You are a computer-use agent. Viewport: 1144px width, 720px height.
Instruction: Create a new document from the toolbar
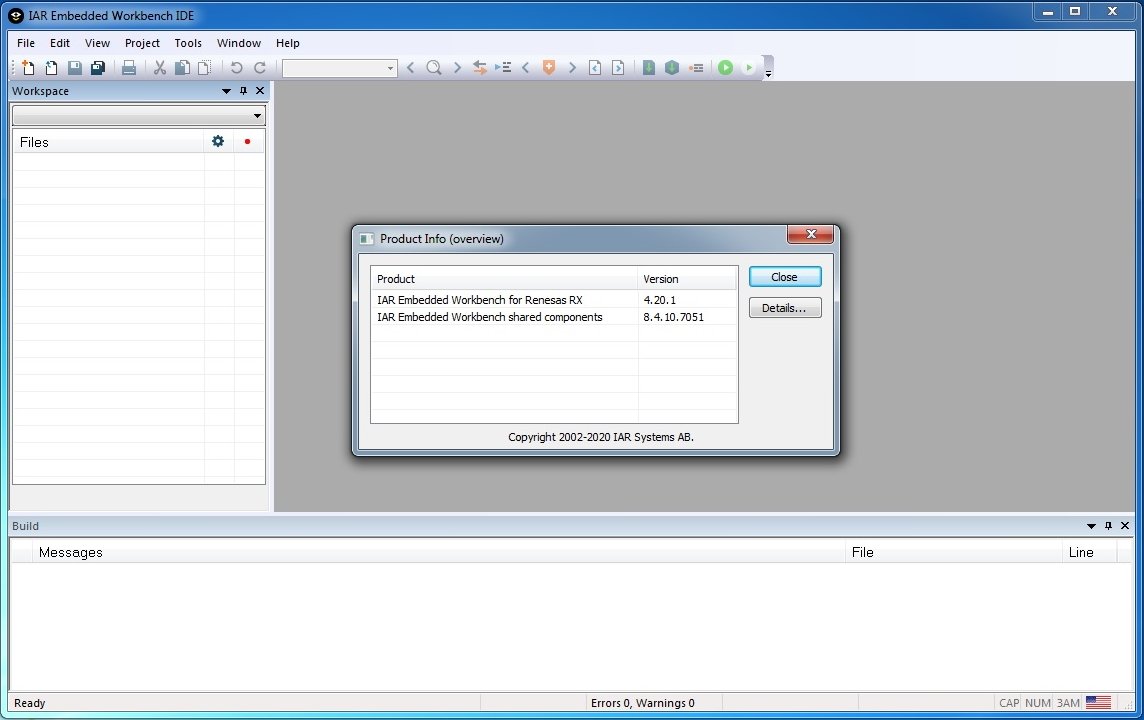(28, 68)
